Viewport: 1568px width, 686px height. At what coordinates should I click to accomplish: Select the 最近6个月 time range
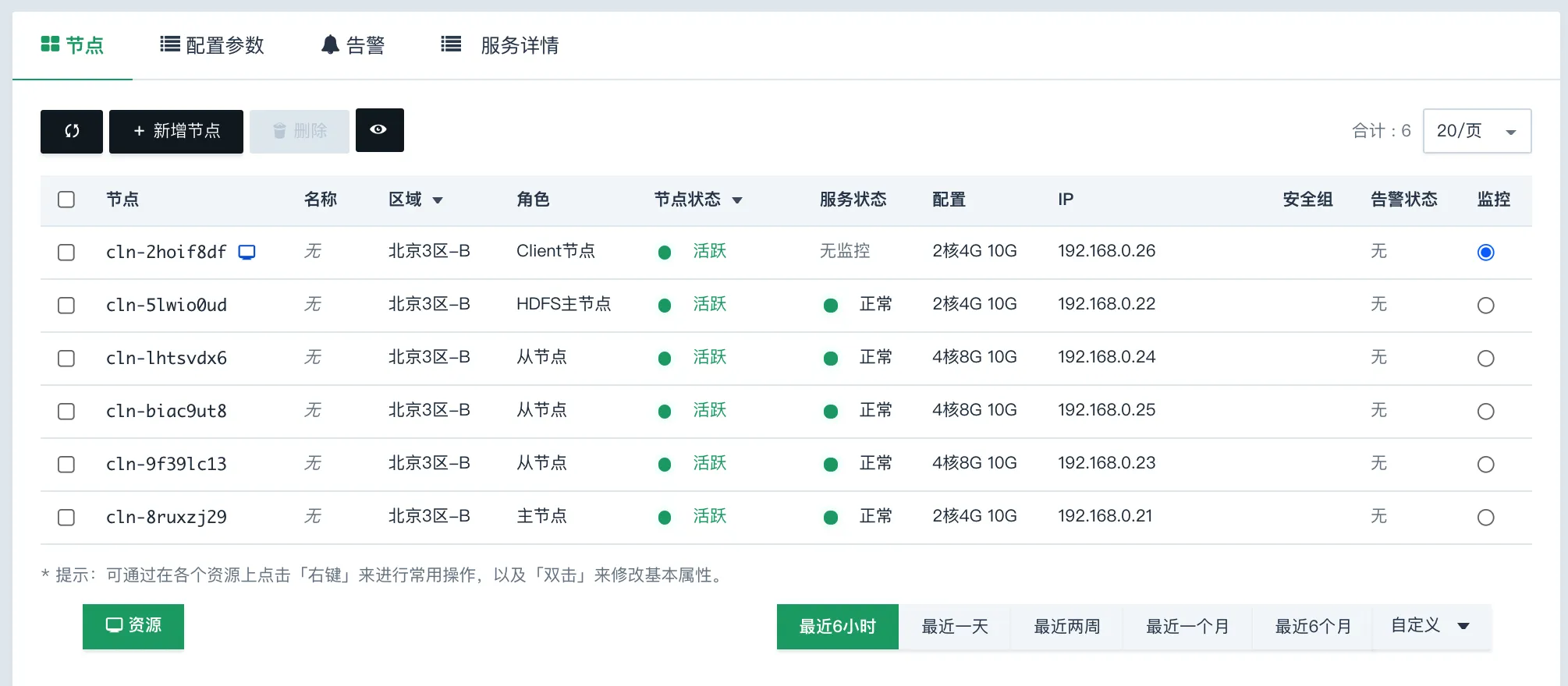[1313, 627]
